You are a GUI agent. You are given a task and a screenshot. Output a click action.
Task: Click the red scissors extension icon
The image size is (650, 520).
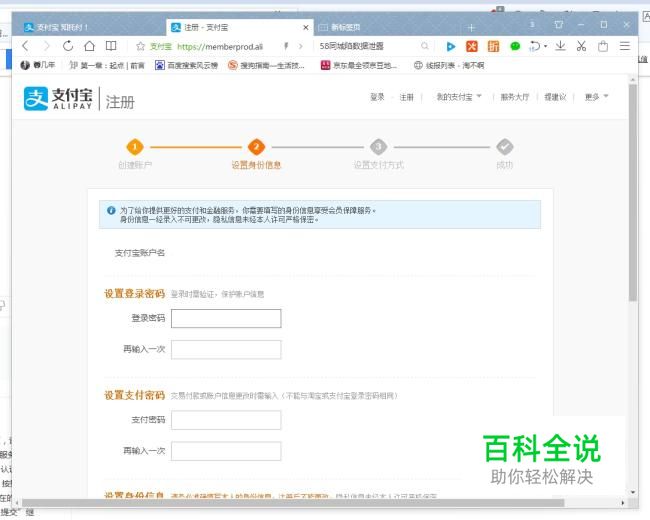tap(472, 46)
